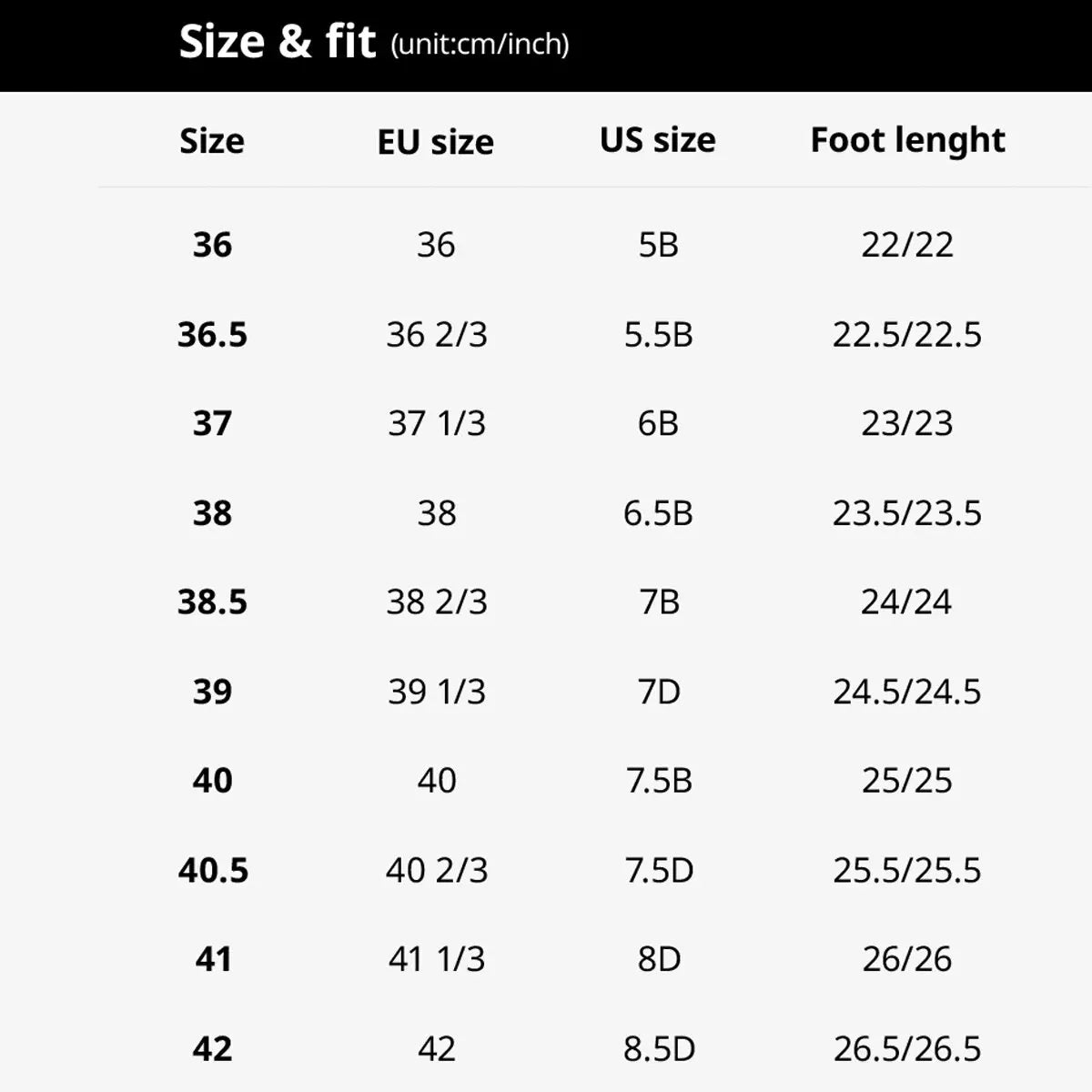
Task: Click the '(unit:cm/inch)' subtitle text
Action: coord(480,44)
